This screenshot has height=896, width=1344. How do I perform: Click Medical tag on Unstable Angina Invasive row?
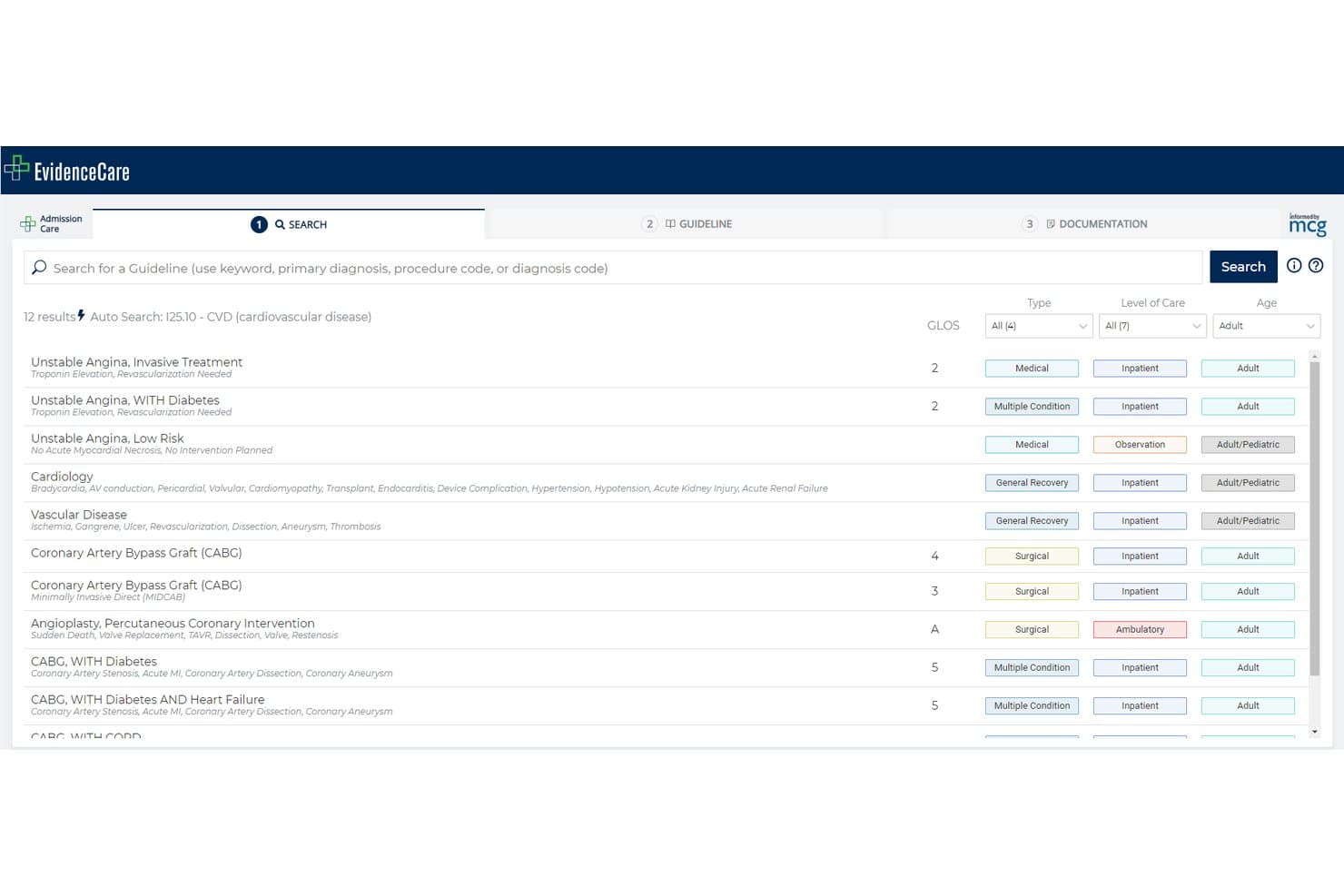pos(1032,369)
